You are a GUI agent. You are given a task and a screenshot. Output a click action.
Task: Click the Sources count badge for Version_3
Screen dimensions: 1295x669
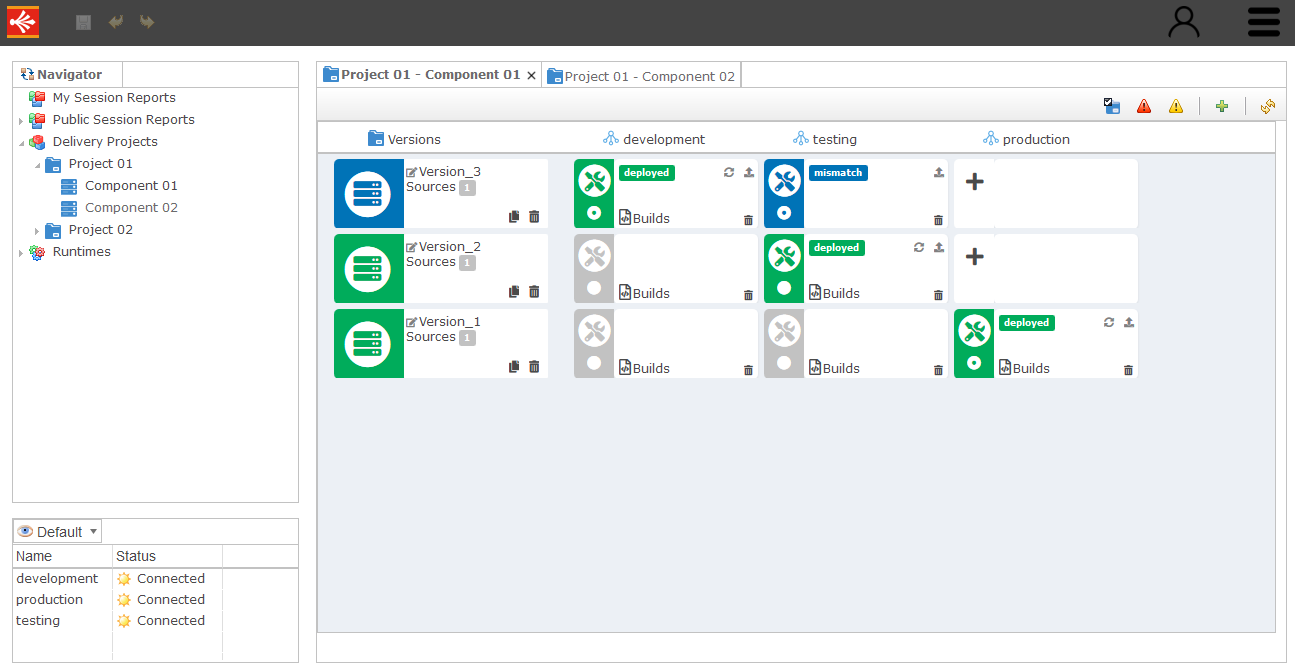click(x=467, y=188)
